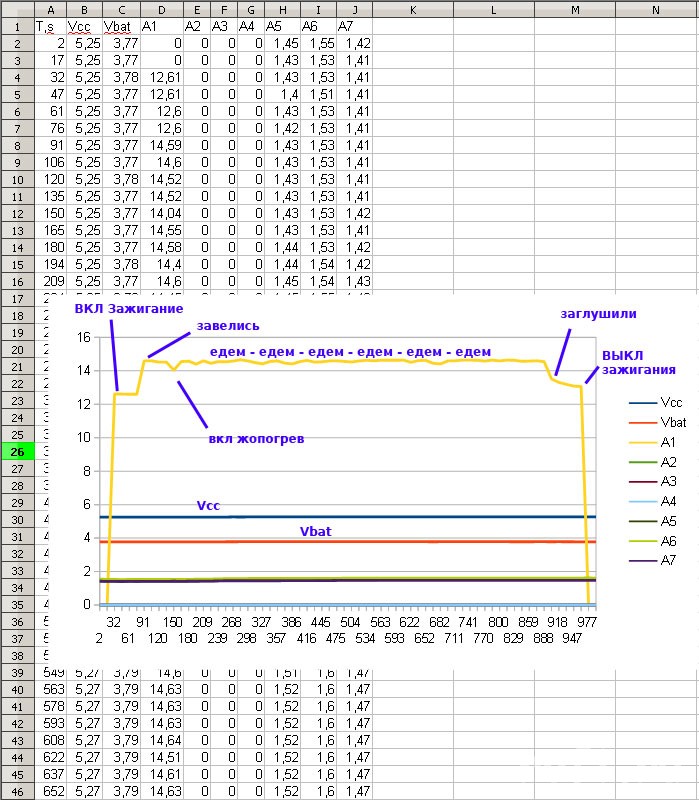The height and width of the screenshot is (800, 699).
Task: Click the 'едем - едем' text on chart
Action: [x=350, y=352]
